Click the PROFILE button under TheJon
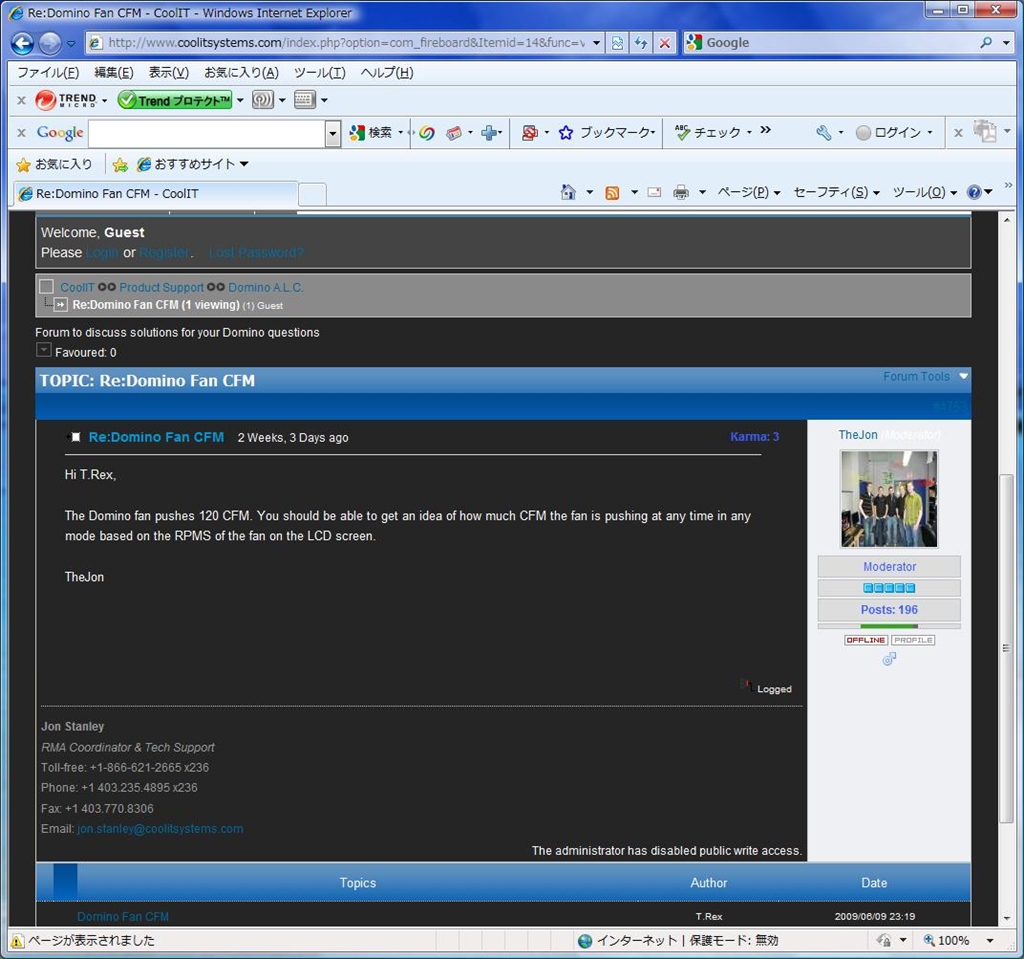1024x959 pixels. pyautogui.click(x=912, y=640)
